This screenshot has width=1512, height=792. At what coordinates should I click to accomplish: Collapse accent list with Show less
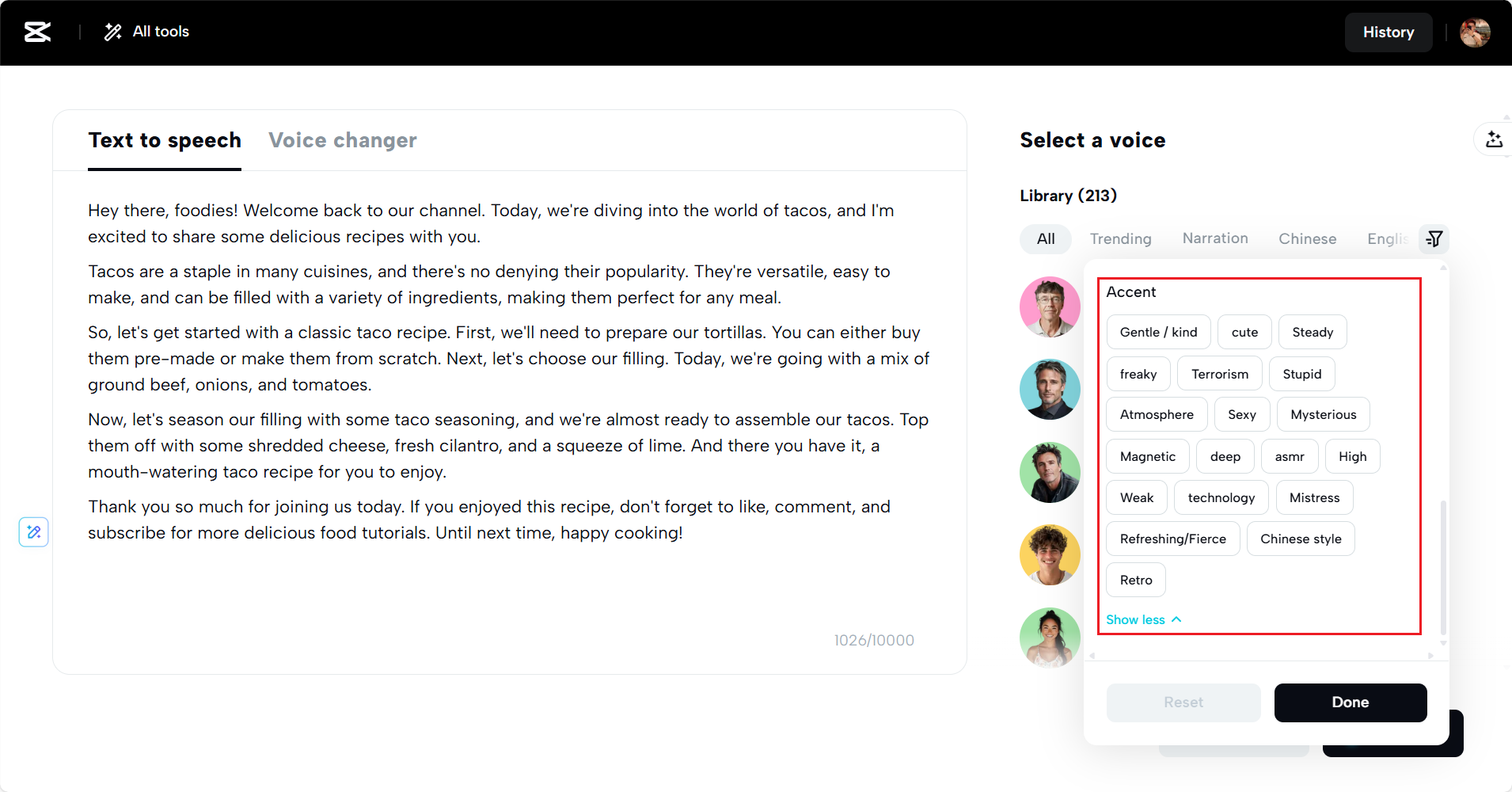pyautogui.click(x=1135, y=619)
